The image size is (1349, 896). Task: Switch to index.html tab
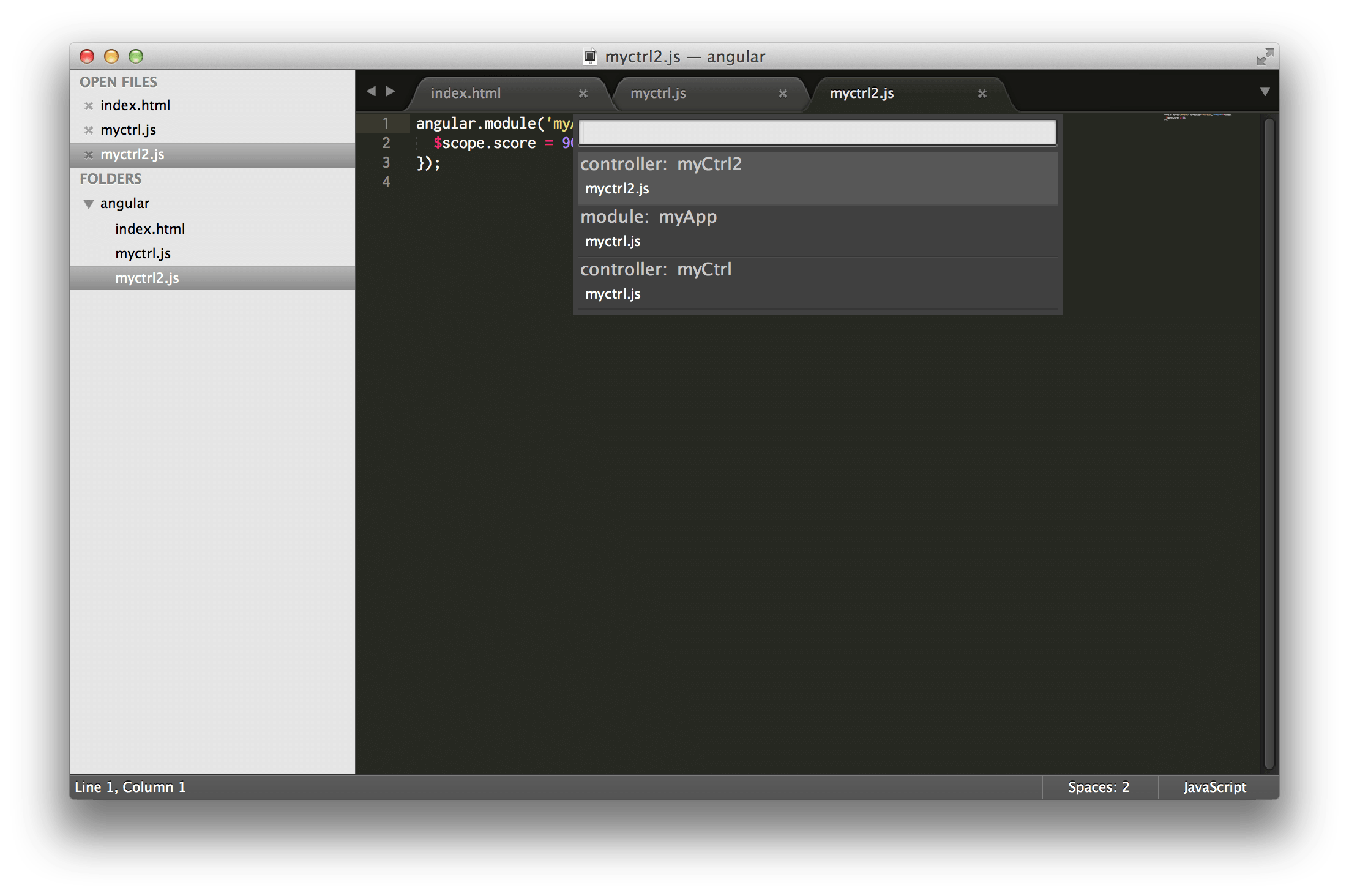(x=466, y=93)
